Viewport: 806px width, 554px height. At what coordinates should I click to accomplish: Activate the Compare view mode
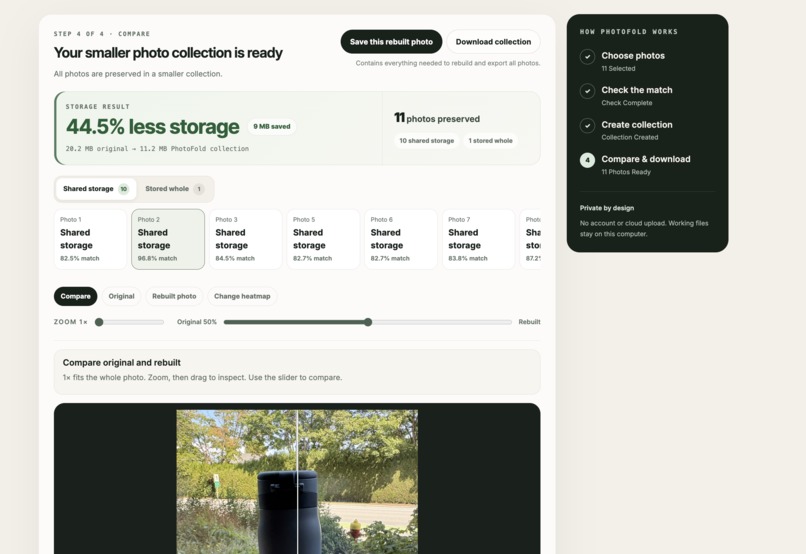coord(76,296)
